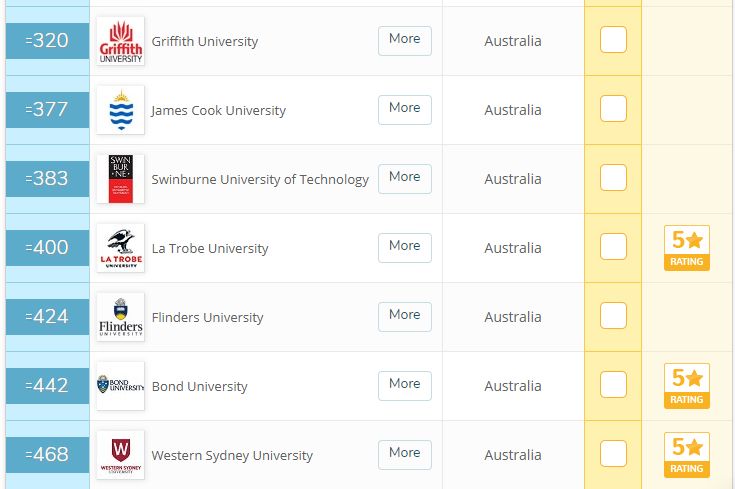Click La Trobe's 5-star rating badge
This screenshot has width=735, height=489.
pyautogui.click(x=687, y=248)
